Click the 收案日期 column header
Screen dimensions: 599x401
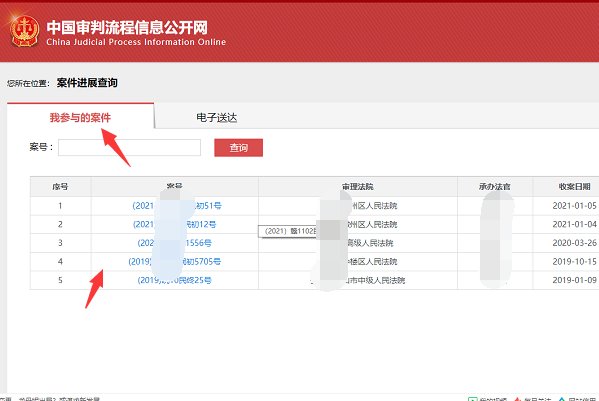coord(575,187)
